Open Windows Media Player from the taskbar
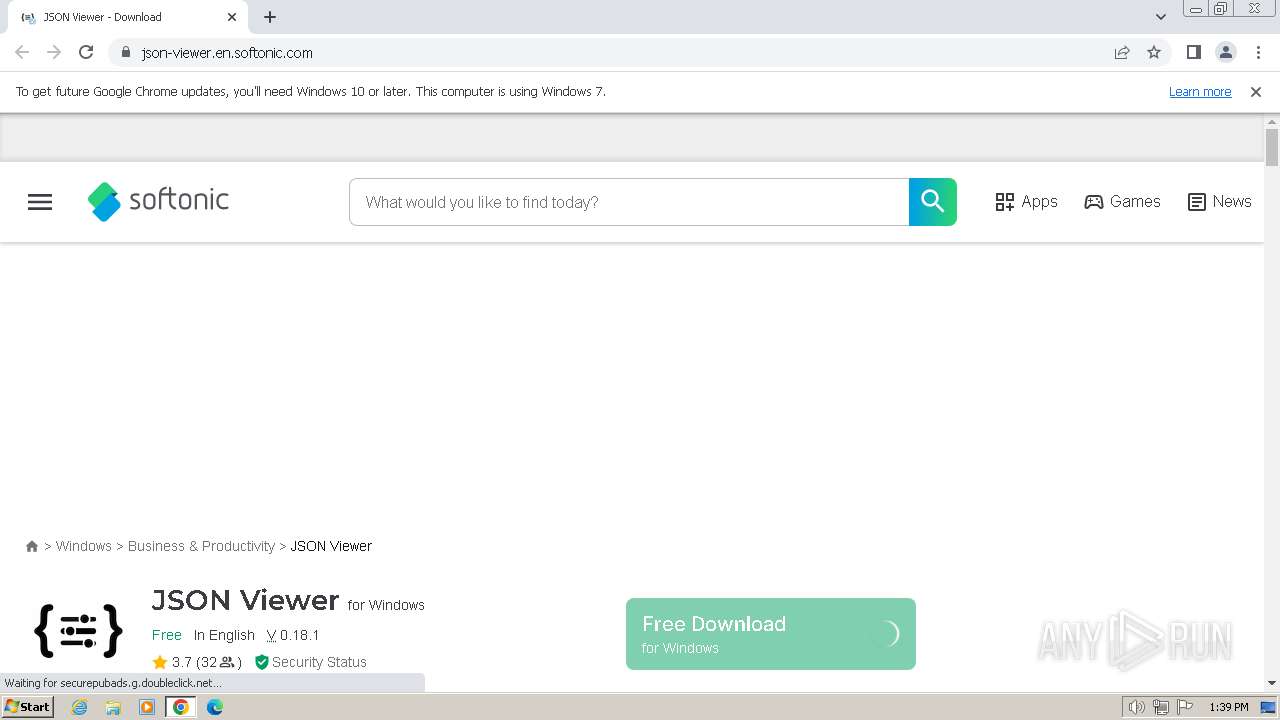Viewport: 1280px width, 720px height. pyautogui.click(x=147, y=707)
